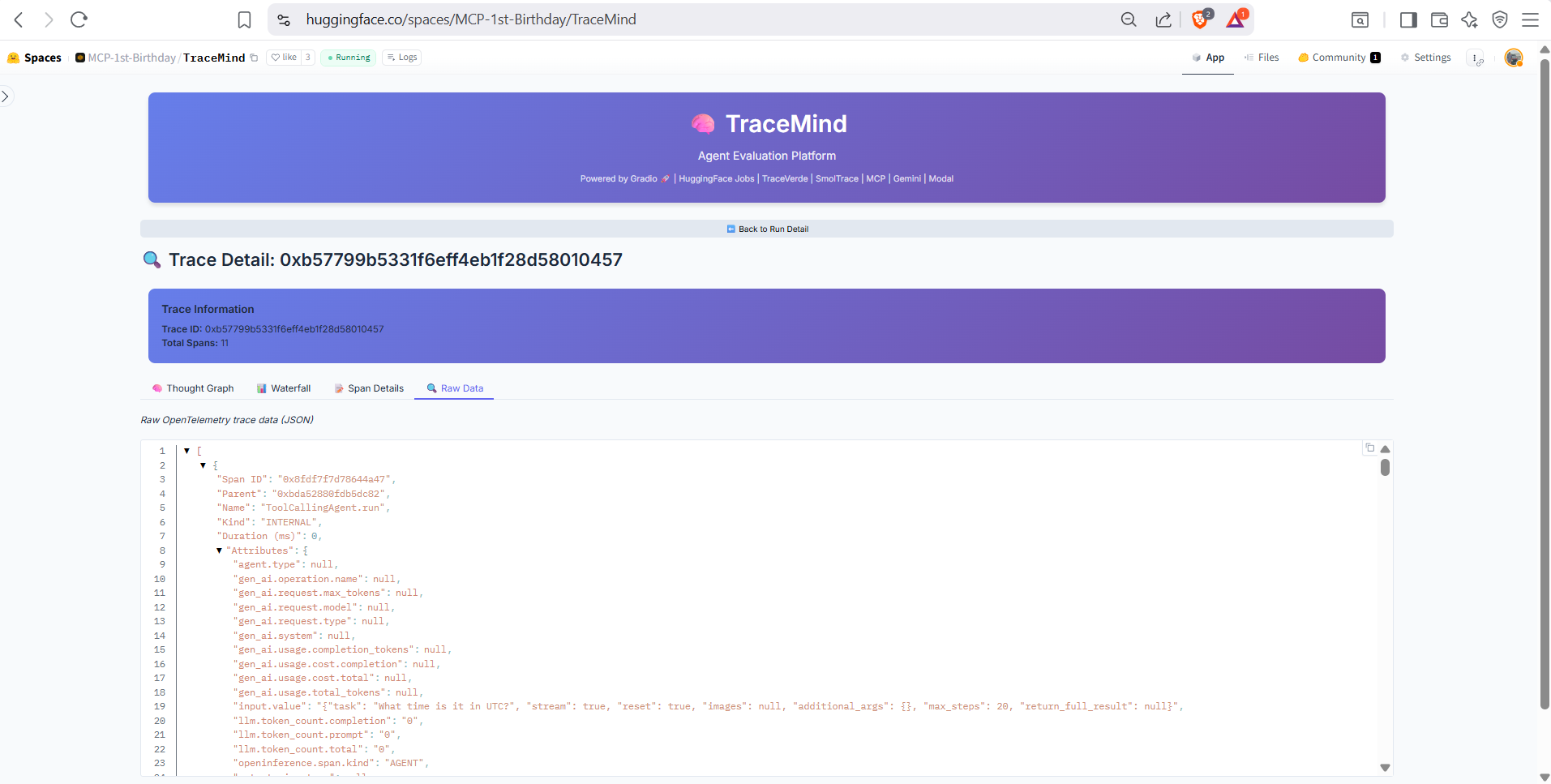The height and width of the screenshot is (784, 1551).
Task: Click the browser forward arrow
Action: point(49,19)
